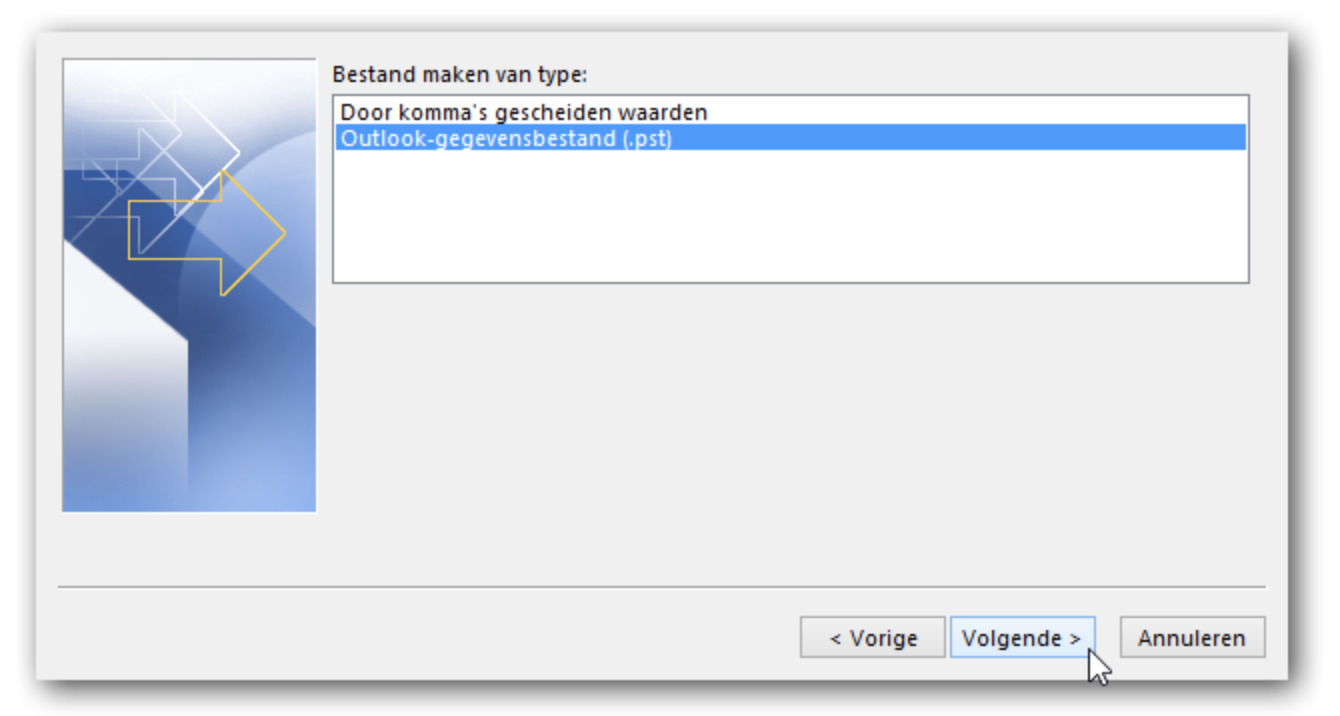Click the 'Bestand maken van type:' label

coord(459,74)
